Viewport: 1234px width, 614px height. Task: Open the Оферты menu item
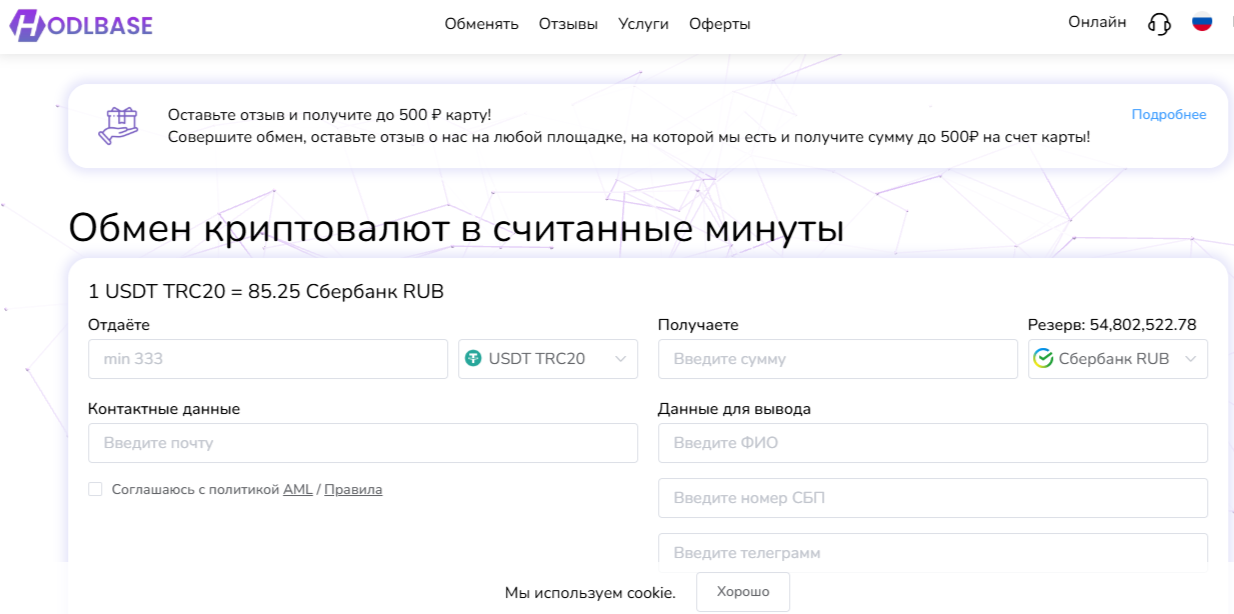(720, 24)
